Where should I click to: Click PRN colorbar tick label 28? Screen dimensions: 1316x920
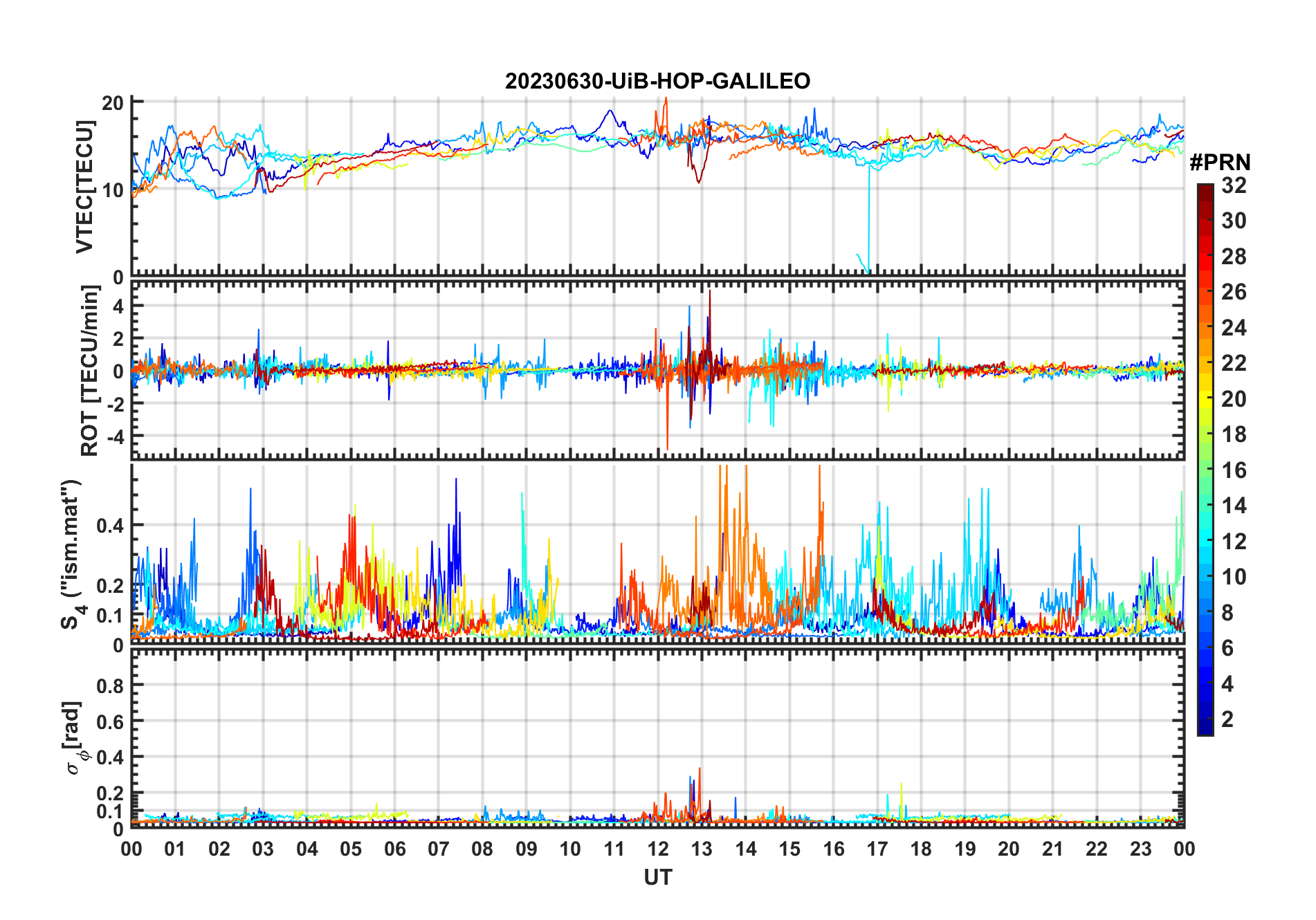coord(1234,257)
